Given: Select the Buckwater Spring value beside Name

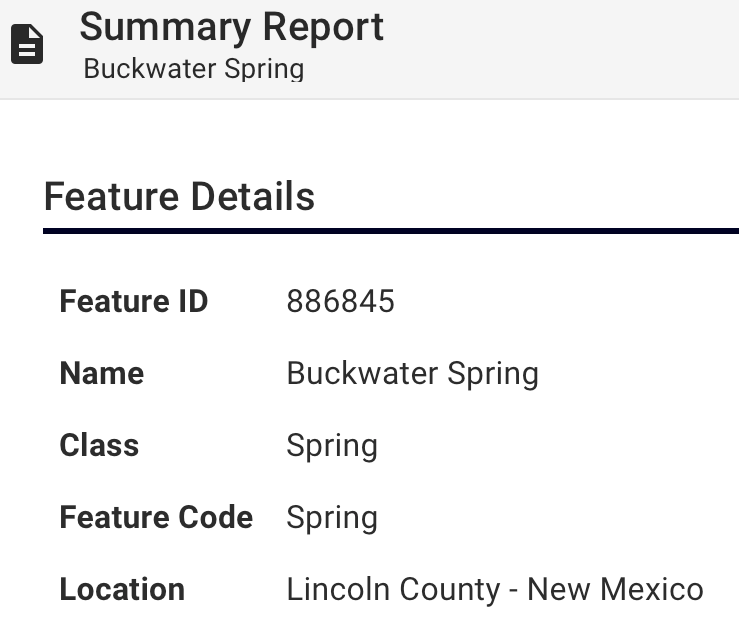Looking at the screenshot, I should (x=412, y=373).
